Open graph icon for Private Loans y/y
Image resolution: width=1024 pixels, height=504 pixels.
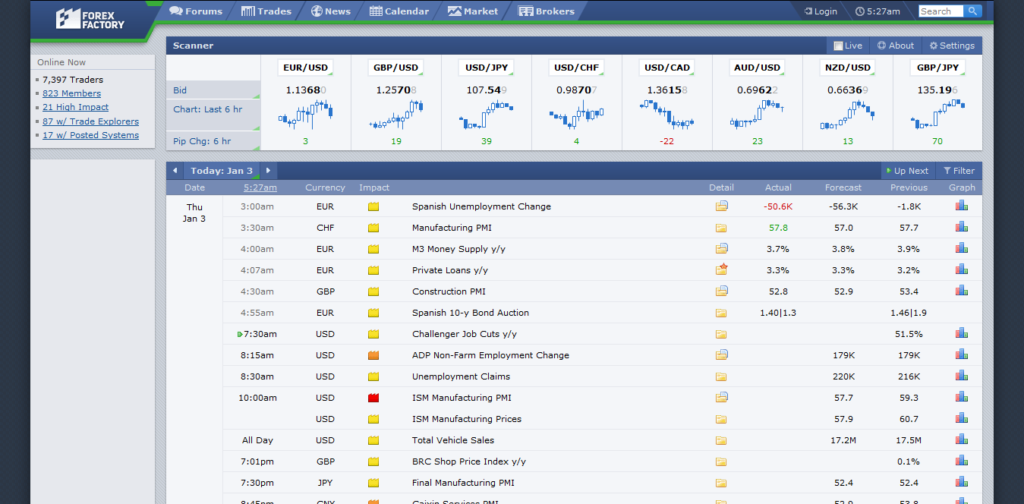(x=961, y=270)
